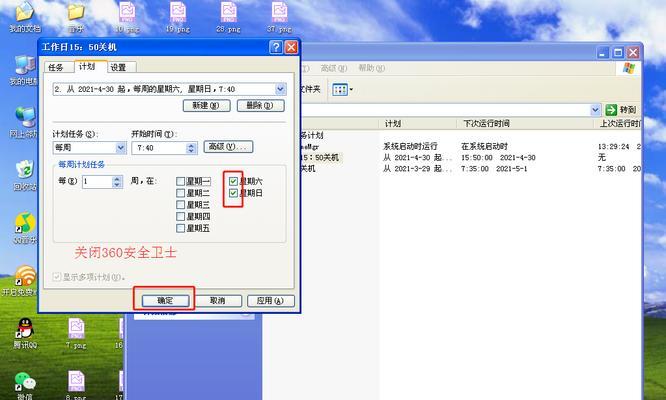Select the 28.png desktop file
666x400 pixels.
(229, 17)
